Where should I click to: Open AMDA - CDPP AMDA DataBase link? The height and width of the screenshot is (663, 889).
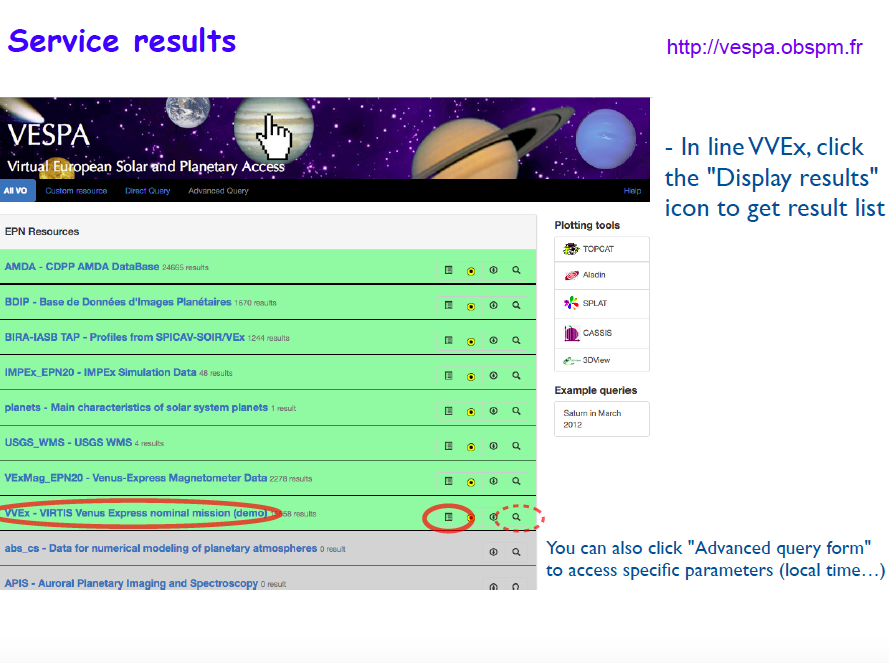[82, 267]
